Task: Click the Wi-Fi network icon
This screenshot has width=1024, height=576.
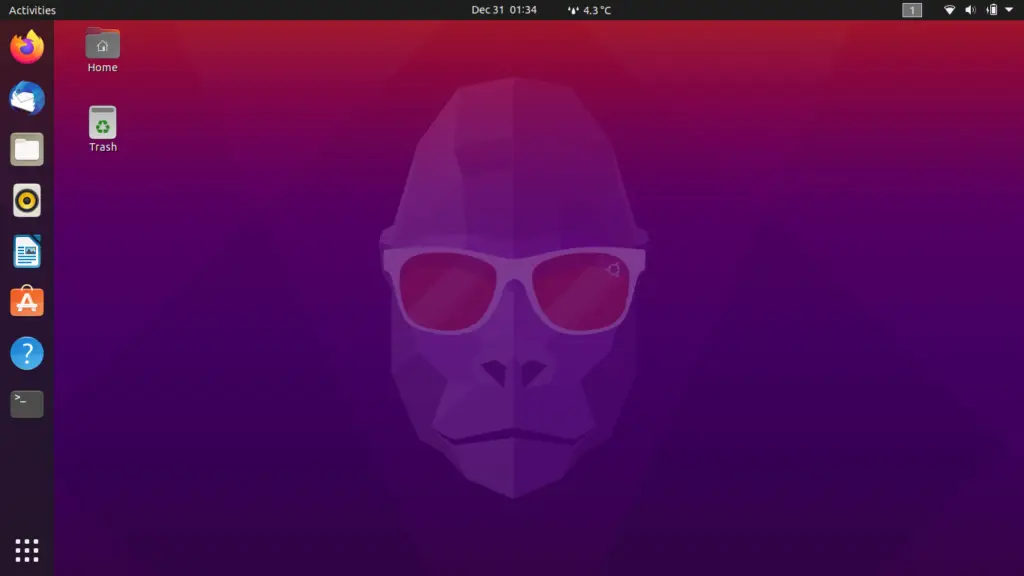Action: pyautogui.click(x=950, y=10)
